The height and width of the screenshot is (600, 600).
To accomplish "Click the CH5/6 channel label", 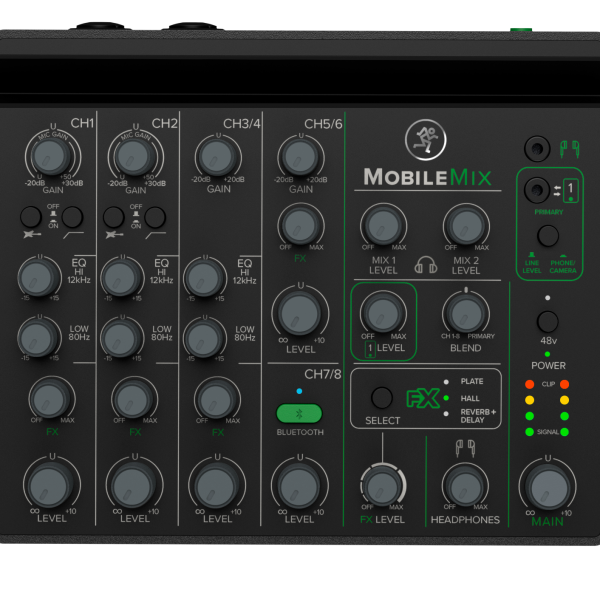I will click(323, 124).
